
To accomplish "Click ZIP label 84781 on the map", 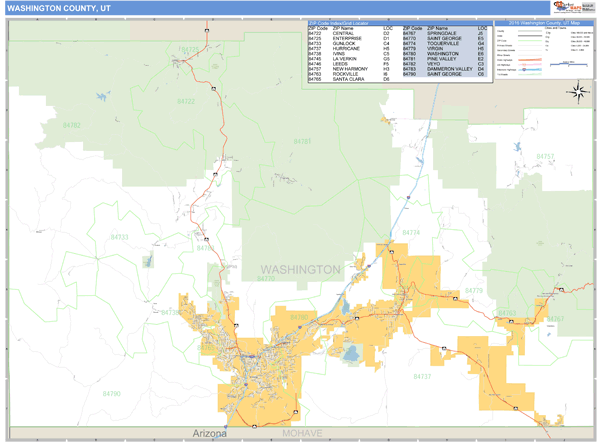I will 302,142.
